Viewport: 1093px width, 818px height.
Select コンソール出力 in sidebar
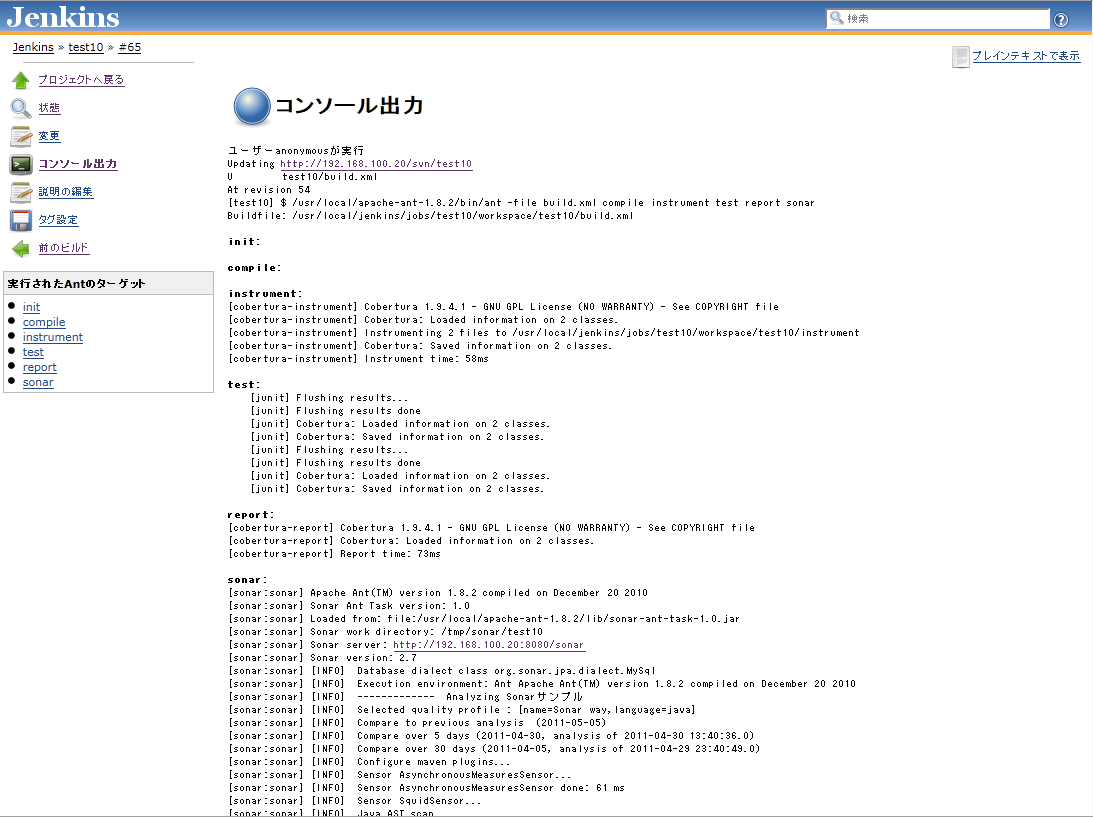pyautogui.click(x=78, y=164)
